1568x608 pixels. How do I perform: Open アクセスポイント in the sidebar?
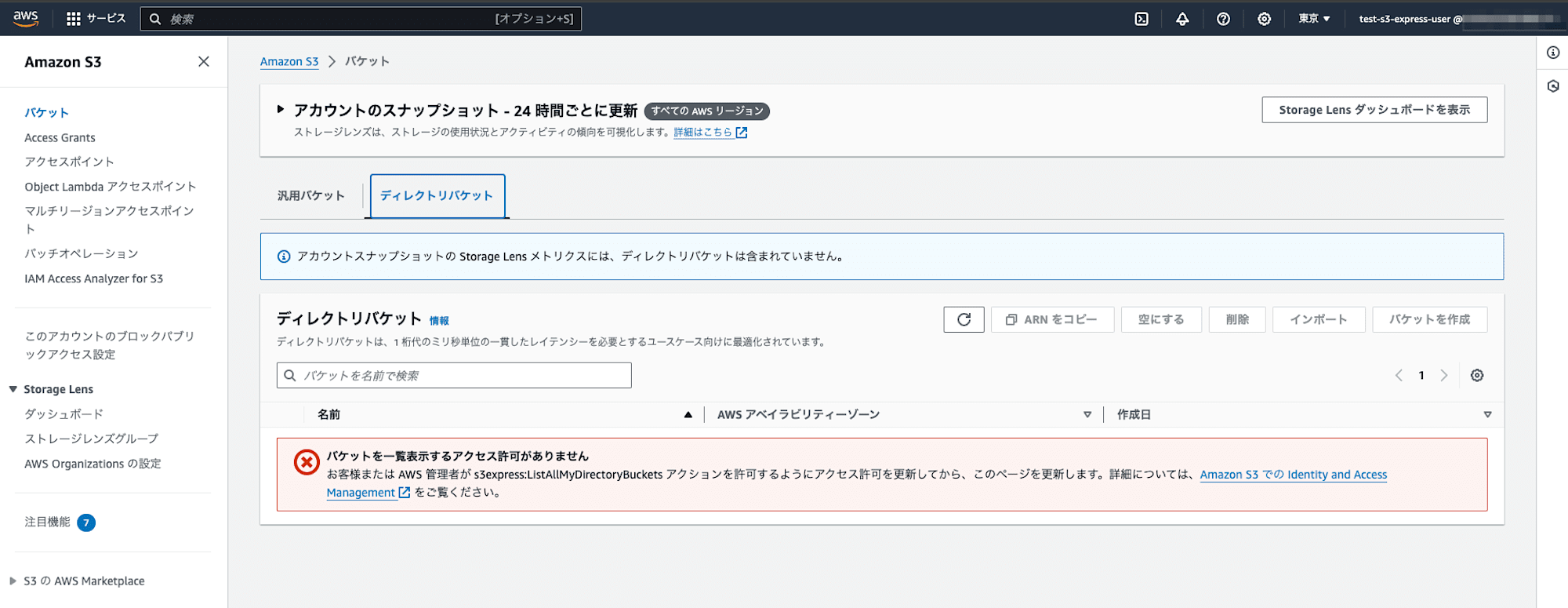[x=69, y=162]
